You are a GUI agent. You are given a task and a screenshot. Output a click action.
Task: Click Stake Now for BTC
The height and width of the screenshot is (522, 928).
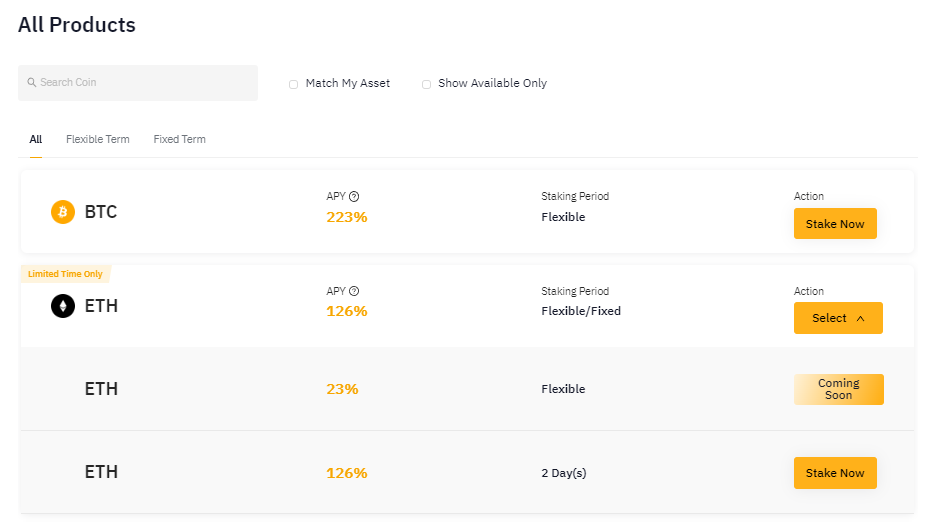point(835,224)
